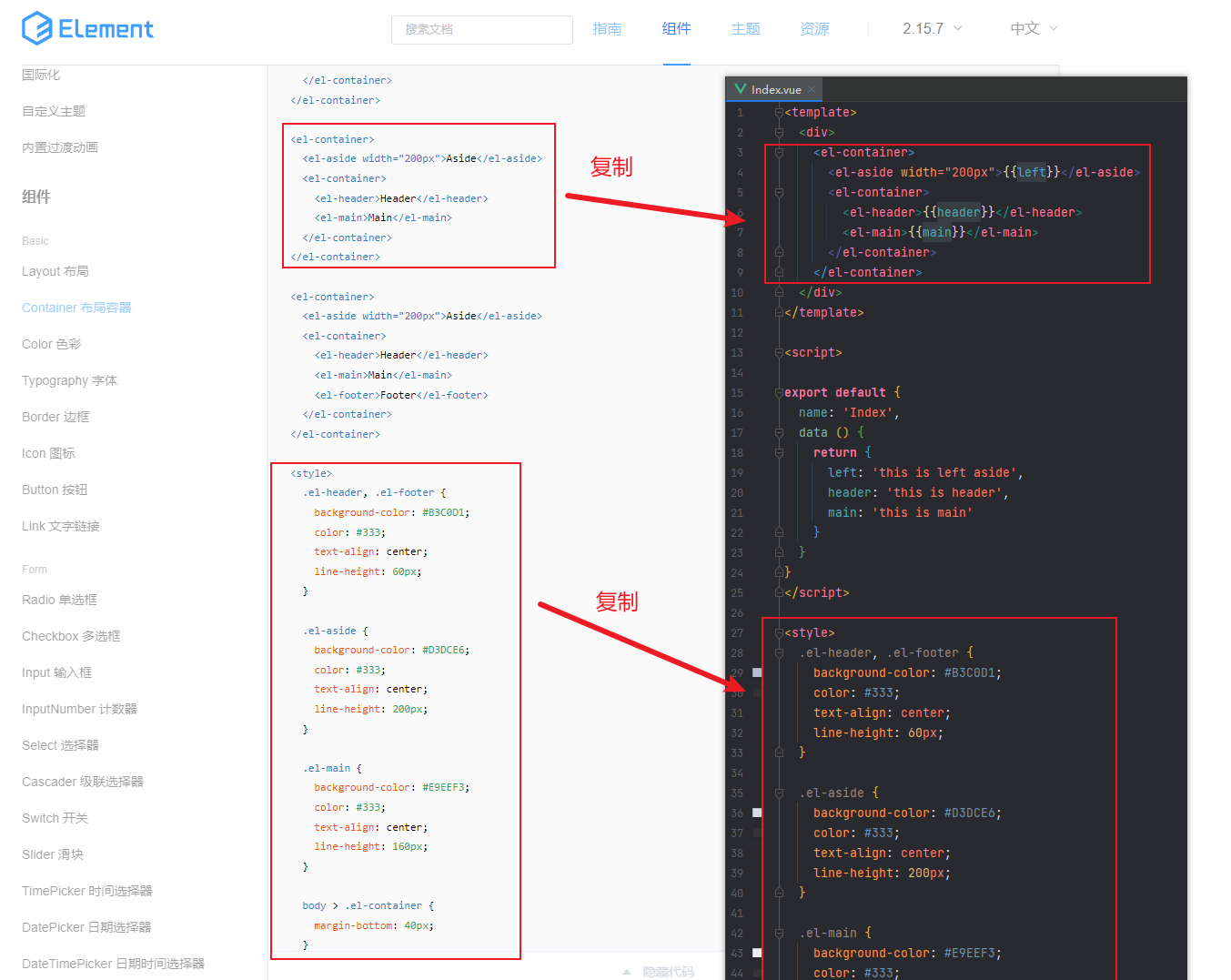
Task: Open TimePicker 时间选择器 in the sidebar
Action: point(87,891)
